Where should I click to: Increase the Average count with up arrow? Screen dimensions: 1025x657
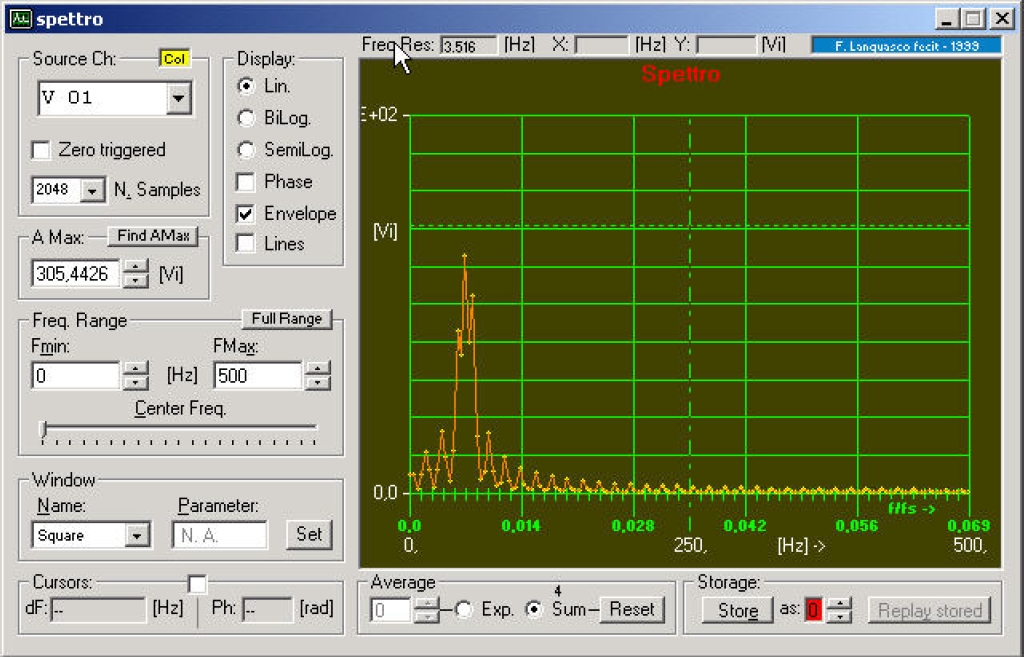pyautogui.click(x=426, y=604)
